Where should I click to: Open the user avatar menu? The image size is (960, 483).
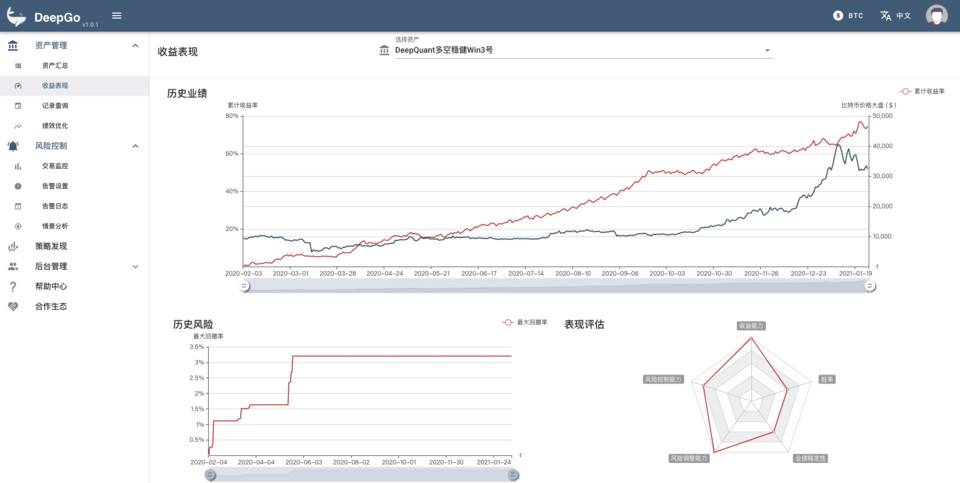coord(937,16)
